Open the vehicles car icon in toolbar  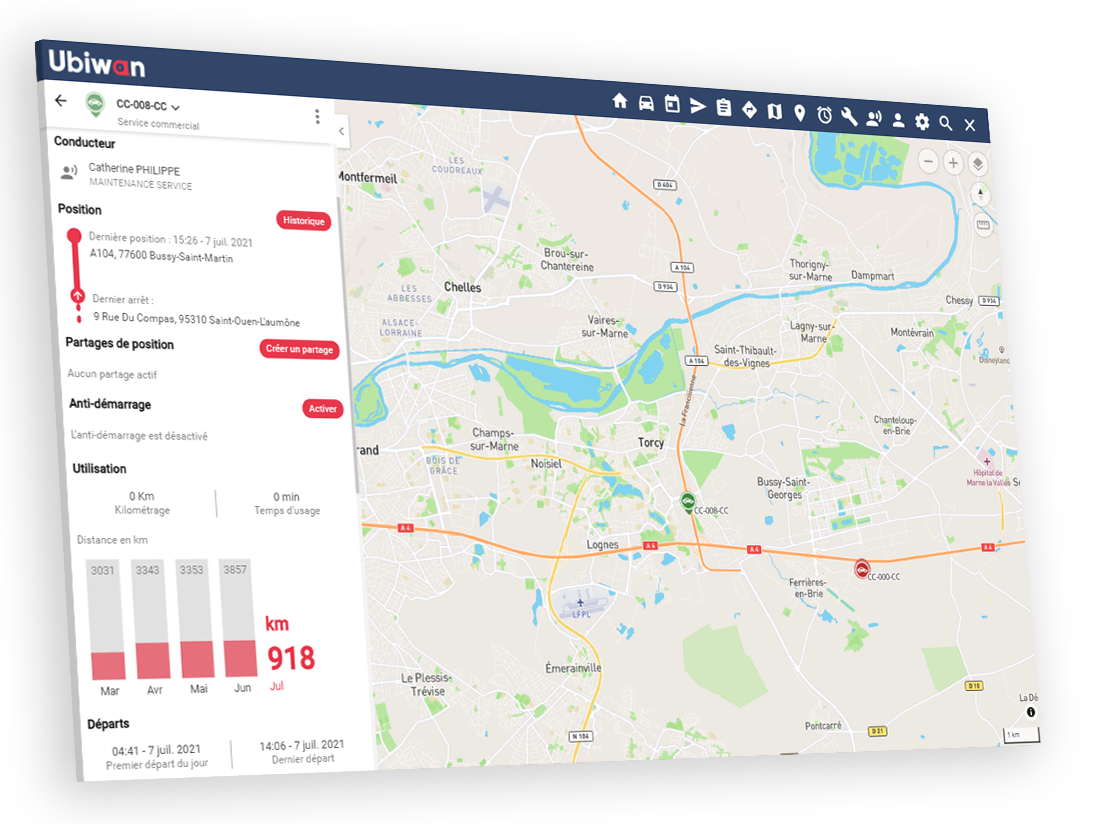(x=646, y=103)
